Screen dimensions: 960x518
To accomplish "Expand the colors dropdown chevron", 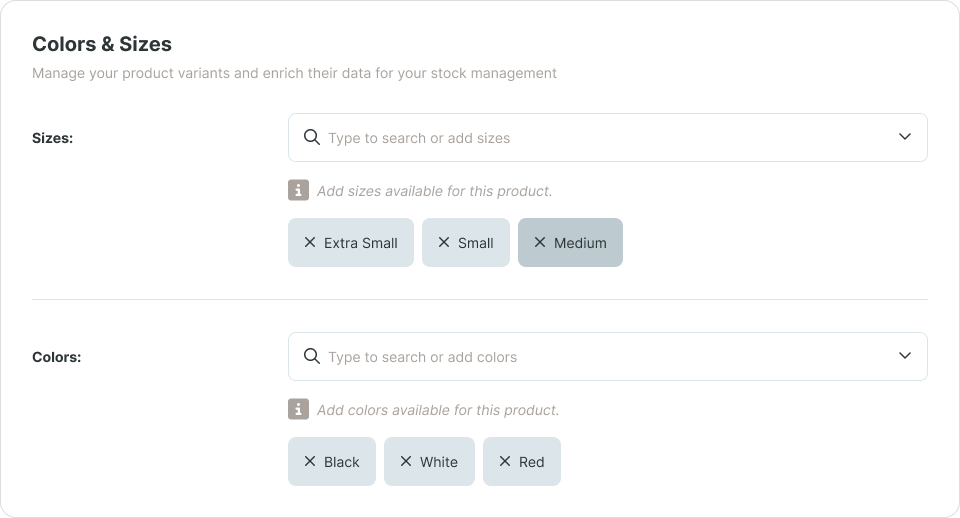I will coord(905,356).
